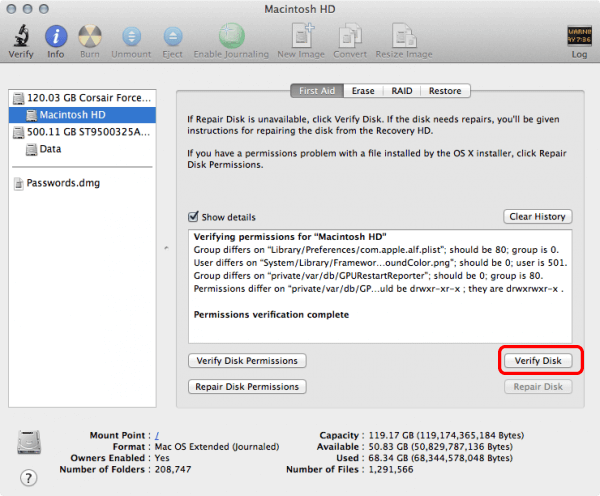Open the mount point slash link
This screenshot has width=600, height=496.
(x=156, y=435)
